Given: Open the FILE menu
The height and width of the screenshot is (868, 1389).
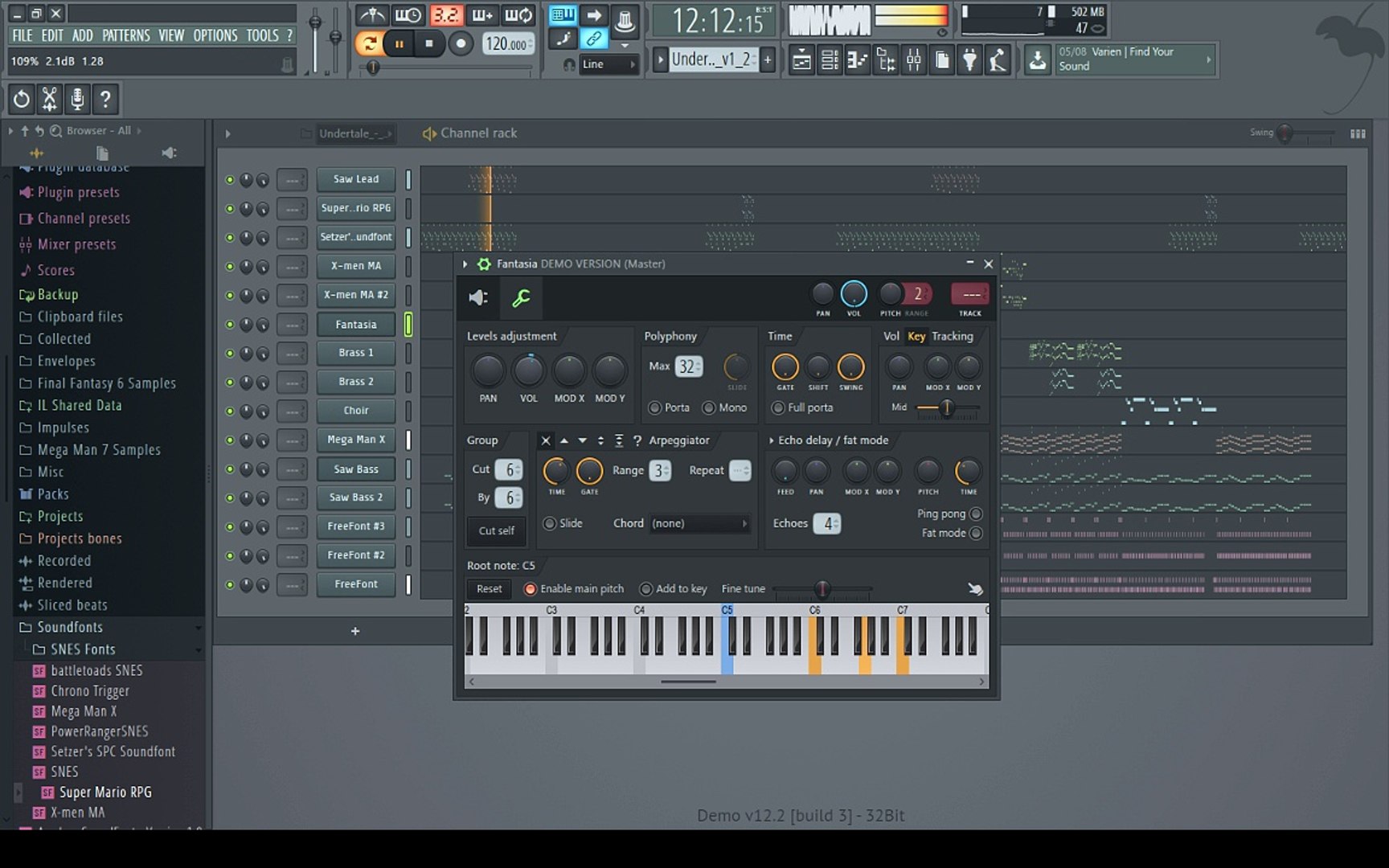Looking at the screenshot, I should coord(23,35).
